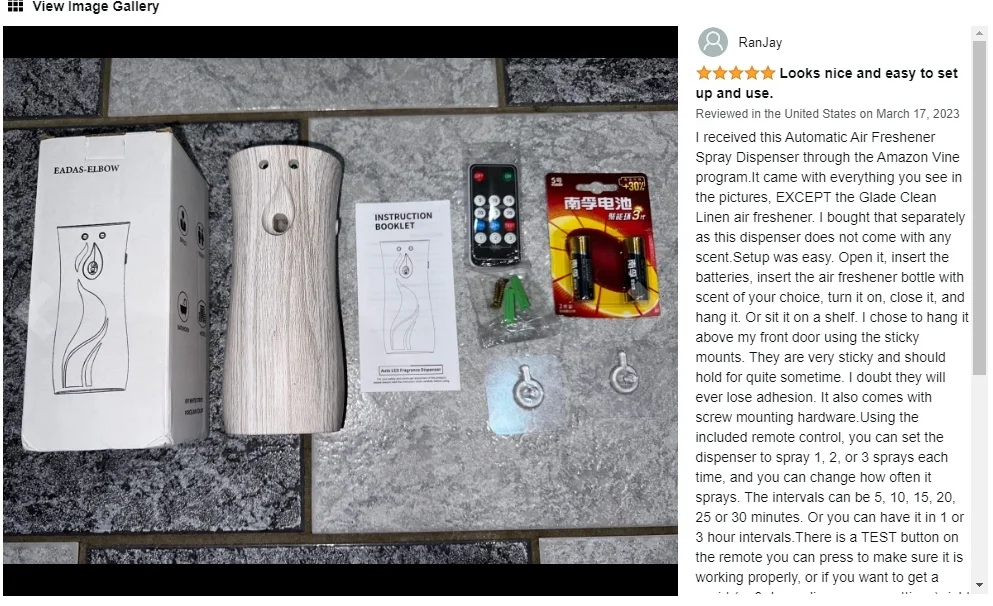Viewport: 993px width, 606px height.
Task: Click the 'Reviewed in the United States' date line
Action: [x=827, y=114]
